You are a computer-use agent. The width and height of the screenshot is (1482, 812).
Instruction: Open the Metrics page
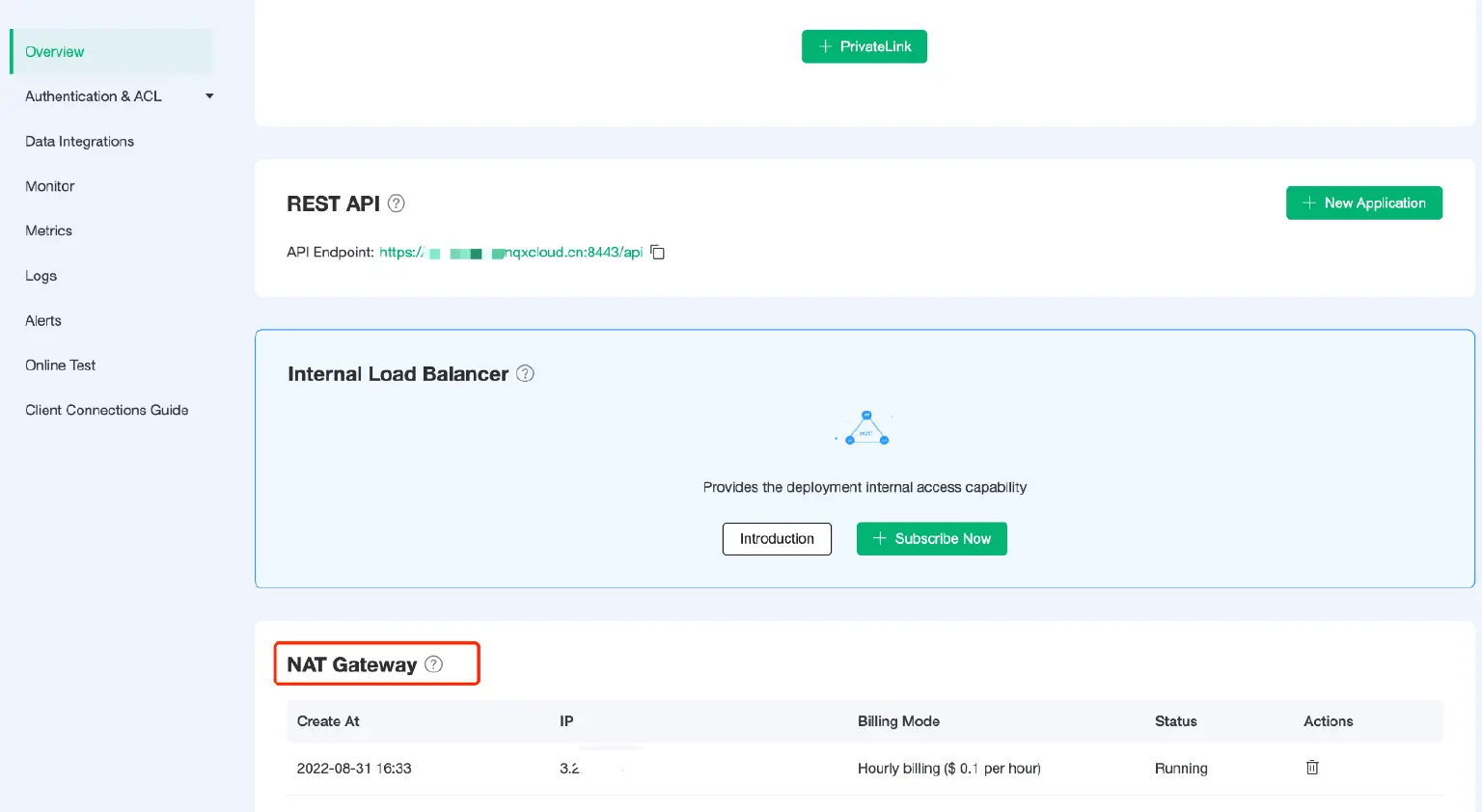pos(48,230)
